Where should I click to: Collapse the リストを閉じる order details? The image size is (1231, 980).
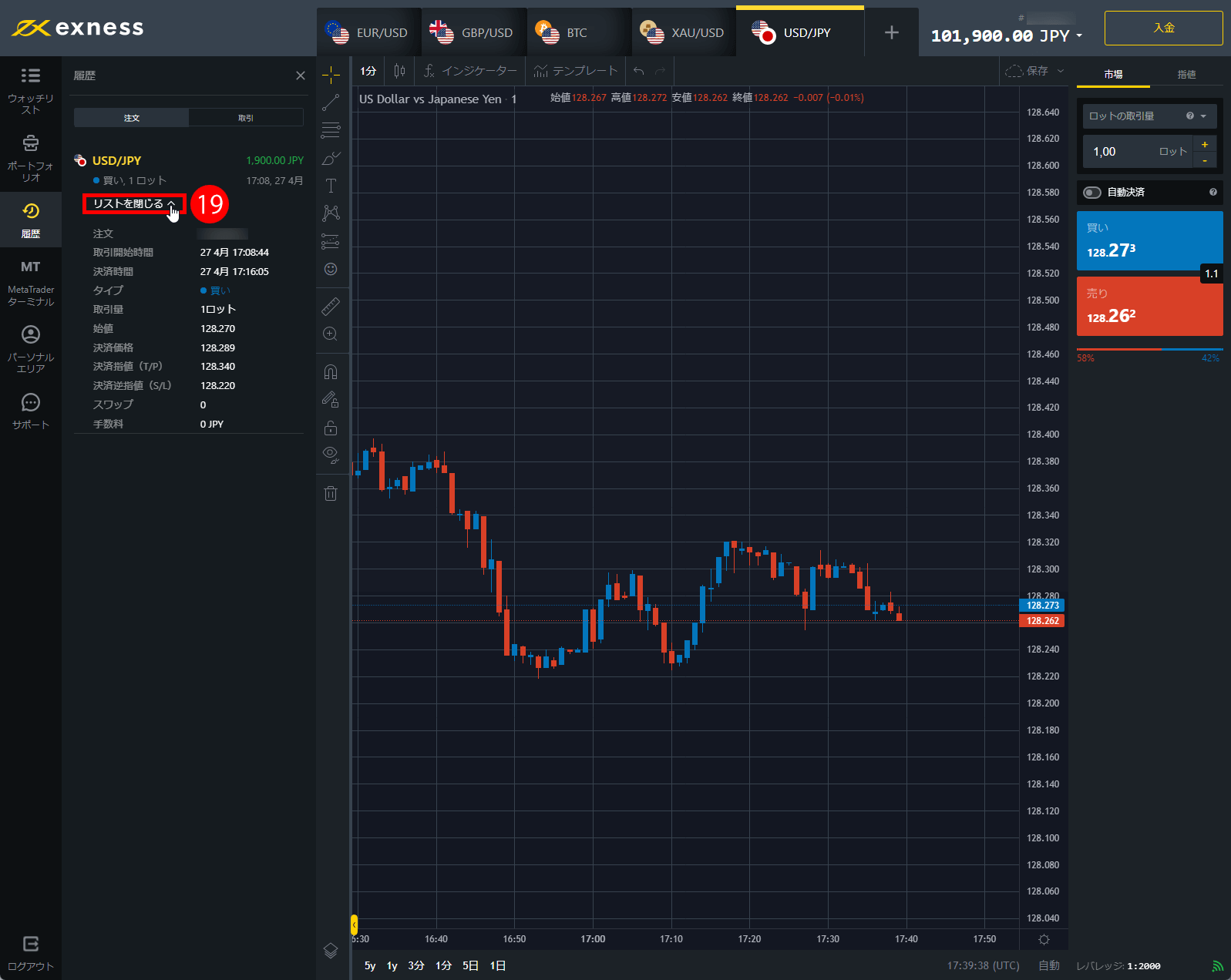pos(134,203)
